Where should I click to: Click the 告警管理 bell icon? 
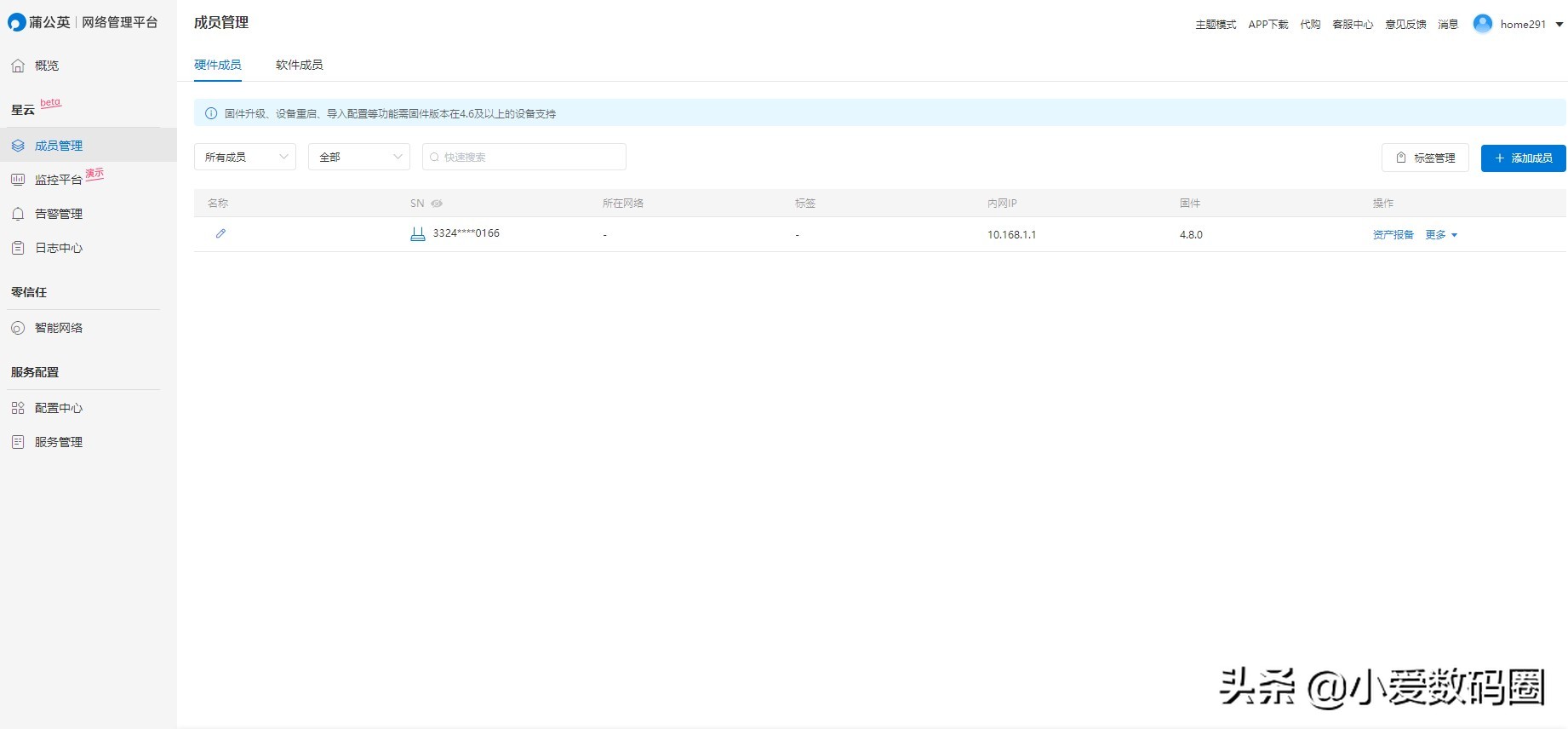tap(18, 214)
